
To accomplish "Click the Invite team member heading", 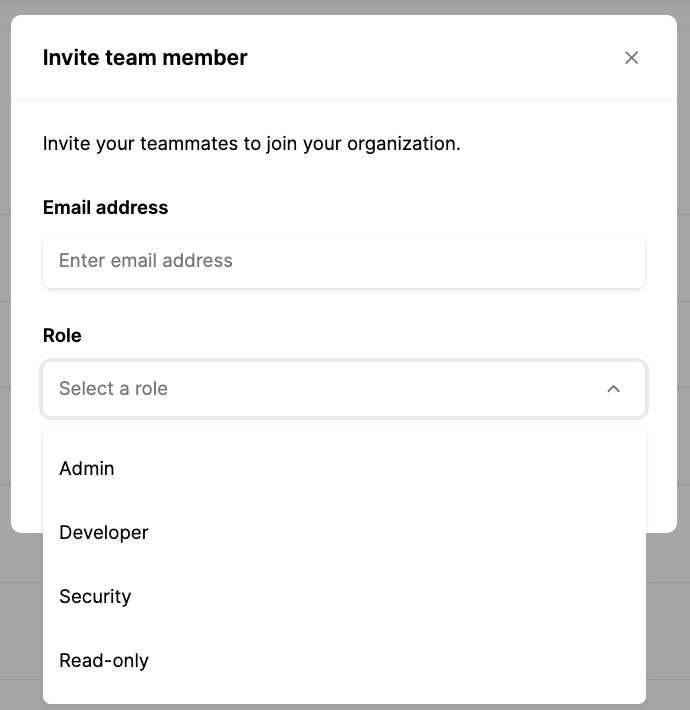I will tap(145, 58).
